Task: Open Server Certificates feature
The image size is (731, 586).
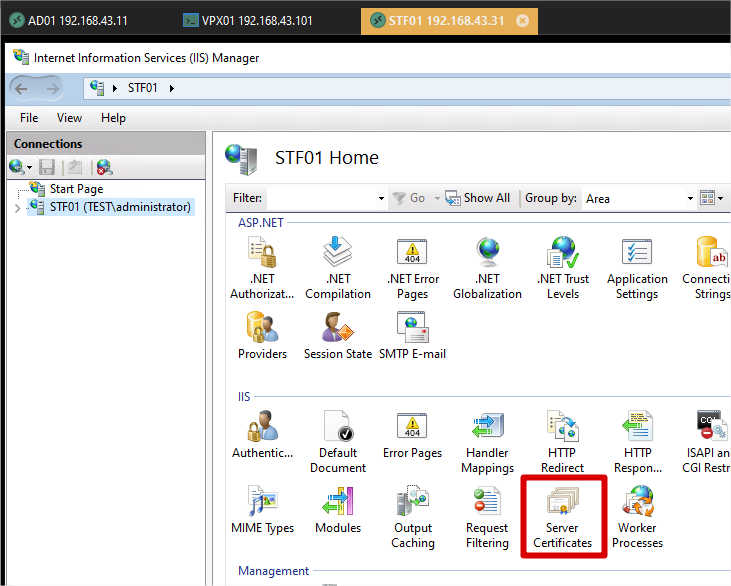Action: [563, 517]
